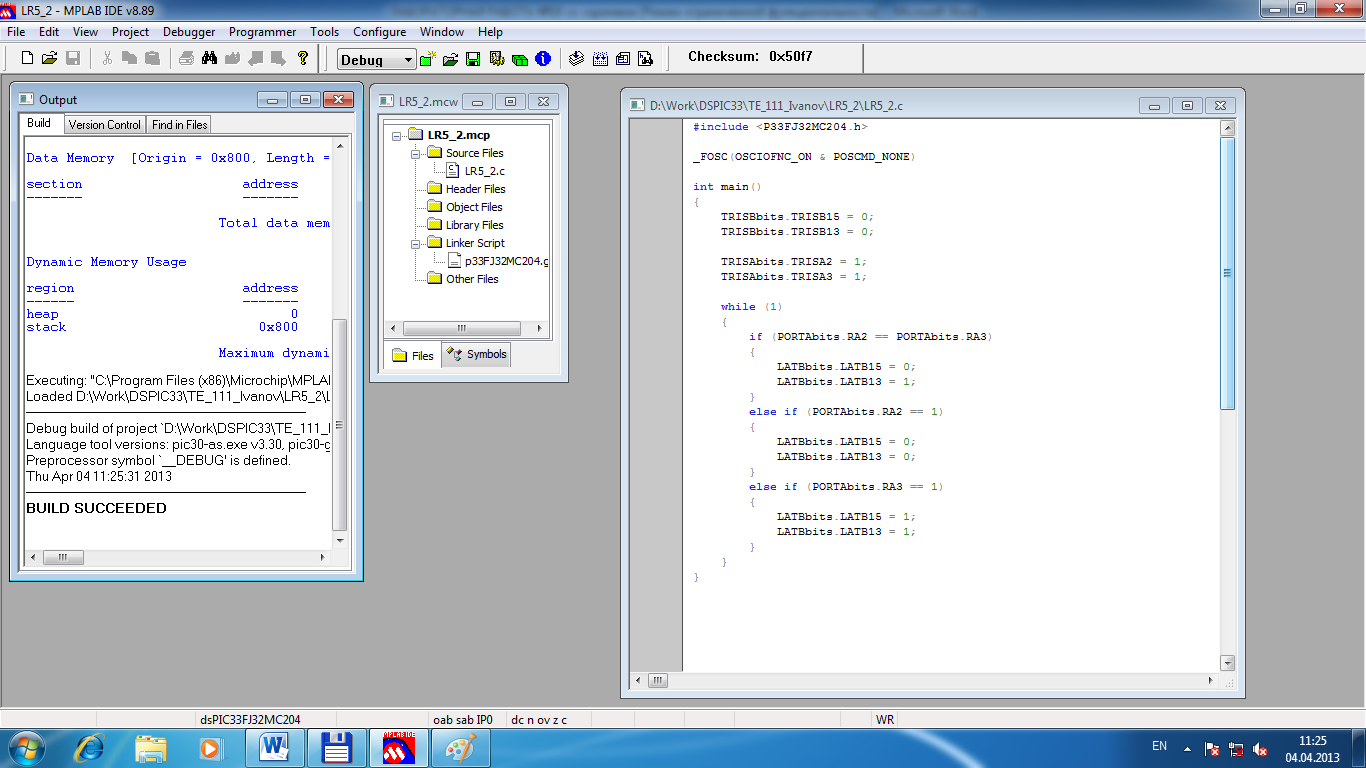Click the Copy icon in toolbar

click(x=130, y=59)
